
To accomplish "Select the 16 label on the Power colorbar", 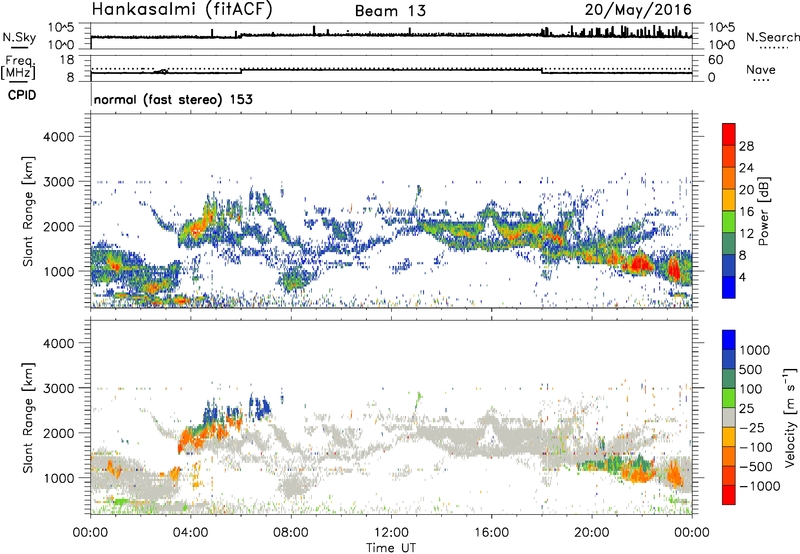I will (x=746, y=212).
